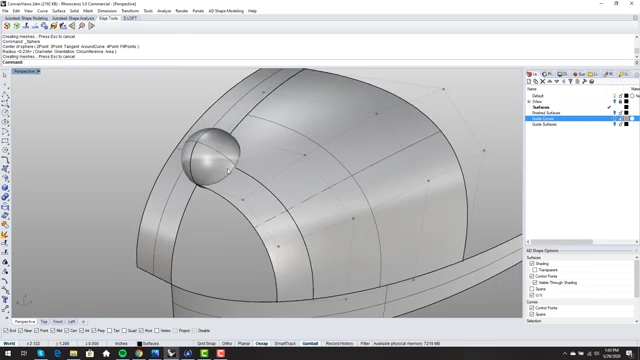Click the Inches units field
This screenshot has height=360, width=640.
(x=121, y=344)
